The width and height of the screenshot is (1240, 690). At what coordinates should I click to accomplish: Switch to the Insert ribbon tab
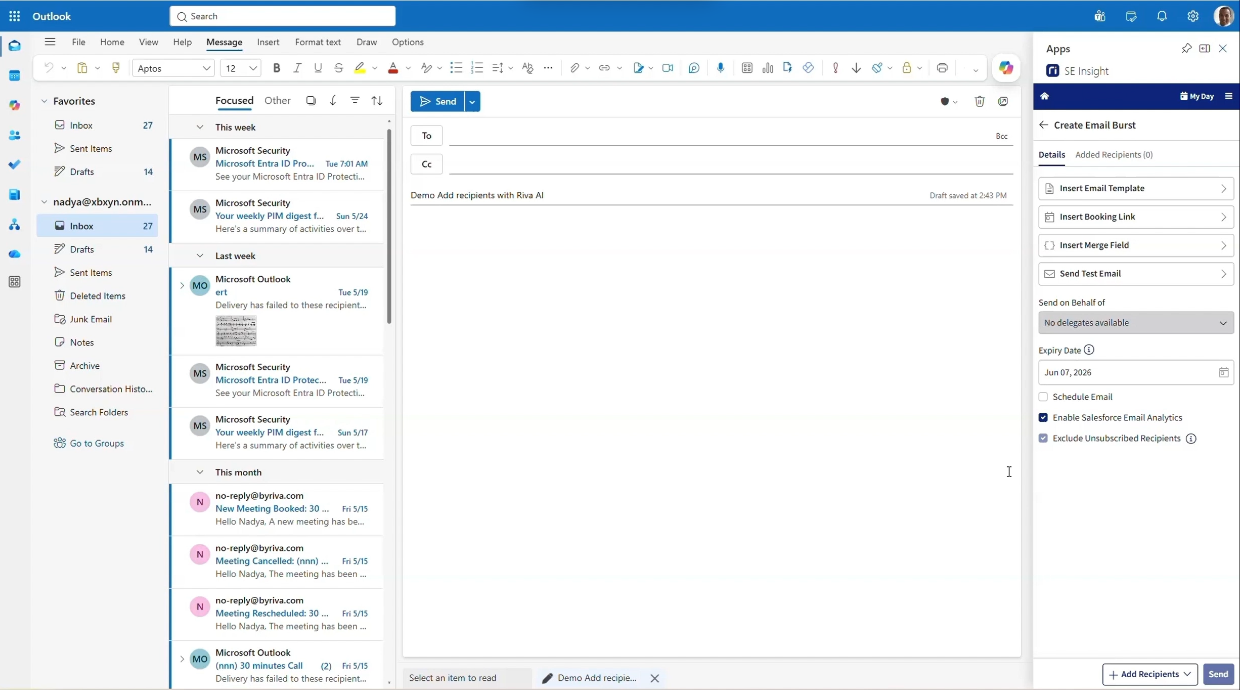tap(268, 42)
